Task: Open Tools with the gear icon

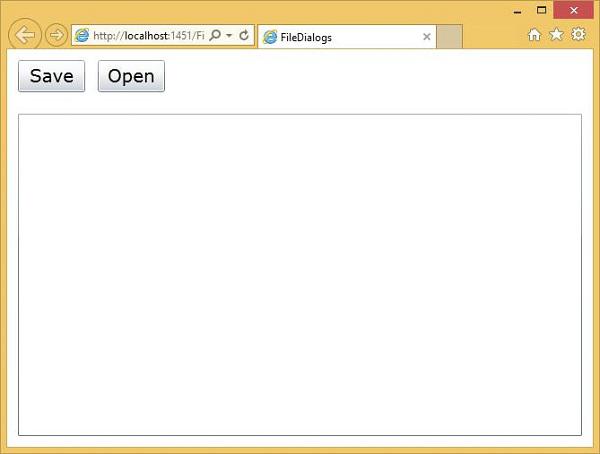Action: pyautogui.click(x=578, y=34)
